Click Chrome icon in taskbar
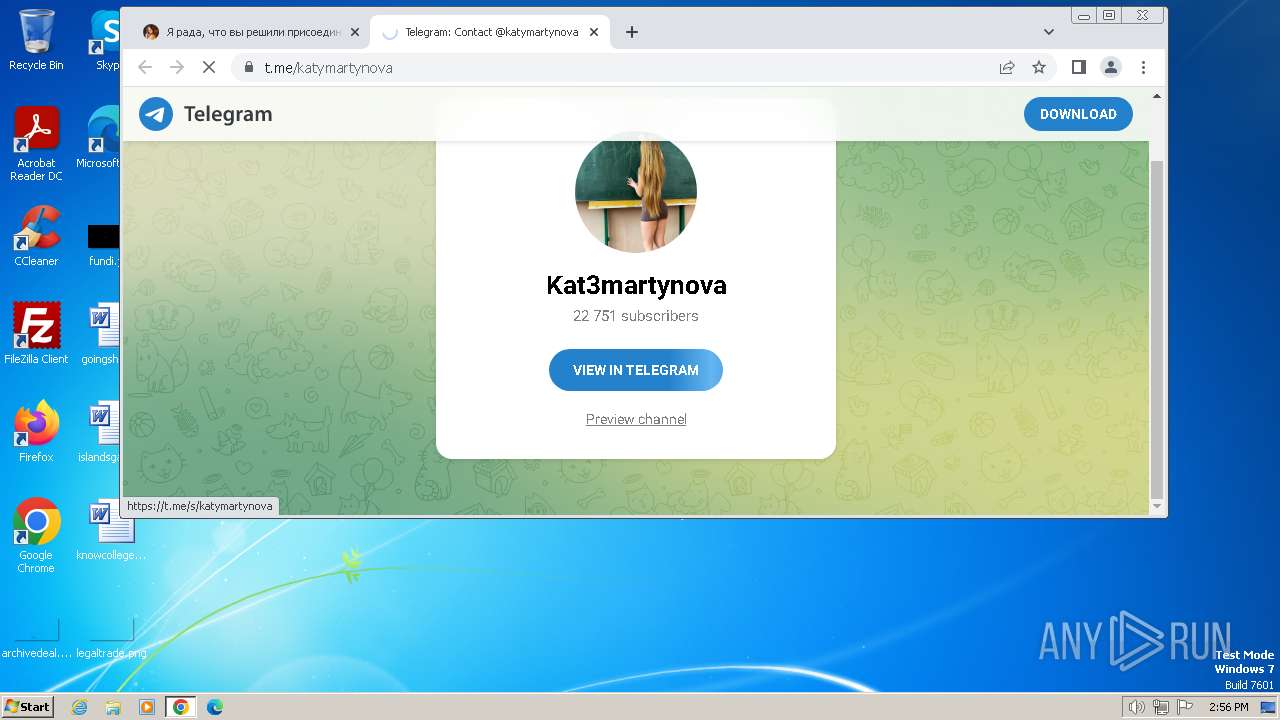The image size is (1280, 720). [x=181, y=707]
